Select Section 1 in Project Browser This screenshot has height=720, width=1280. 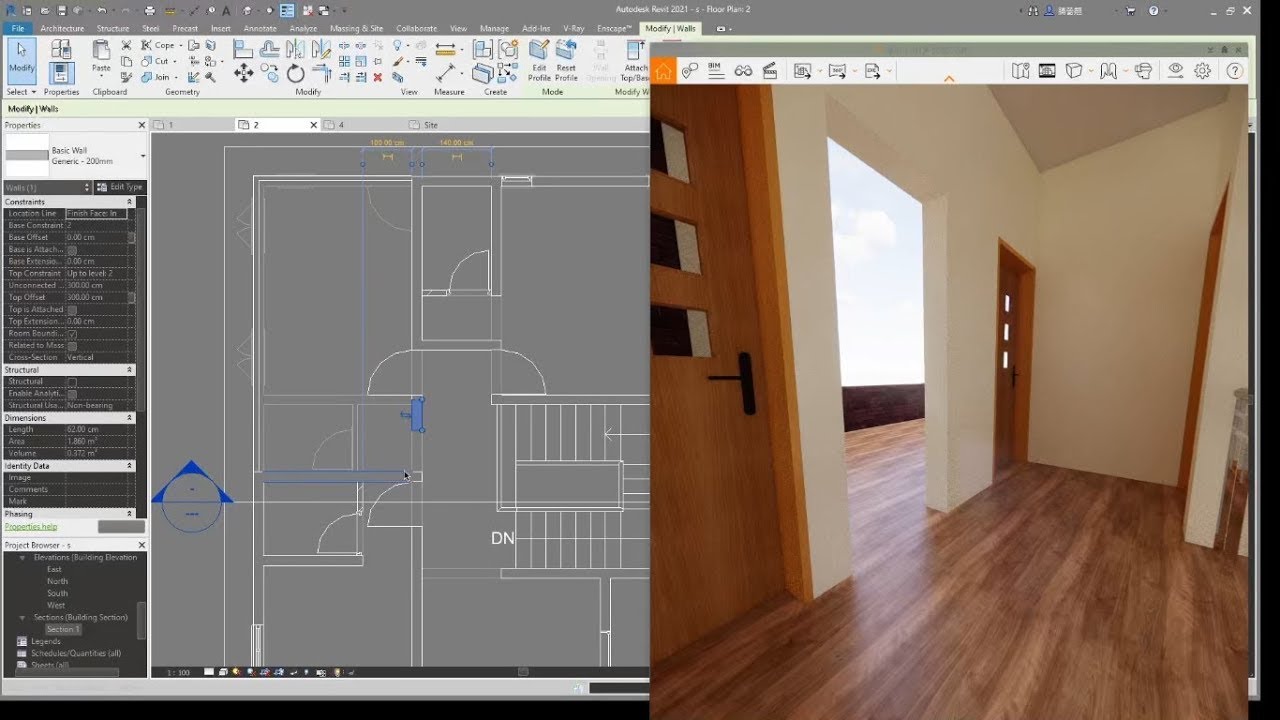(x=62, y=629)
